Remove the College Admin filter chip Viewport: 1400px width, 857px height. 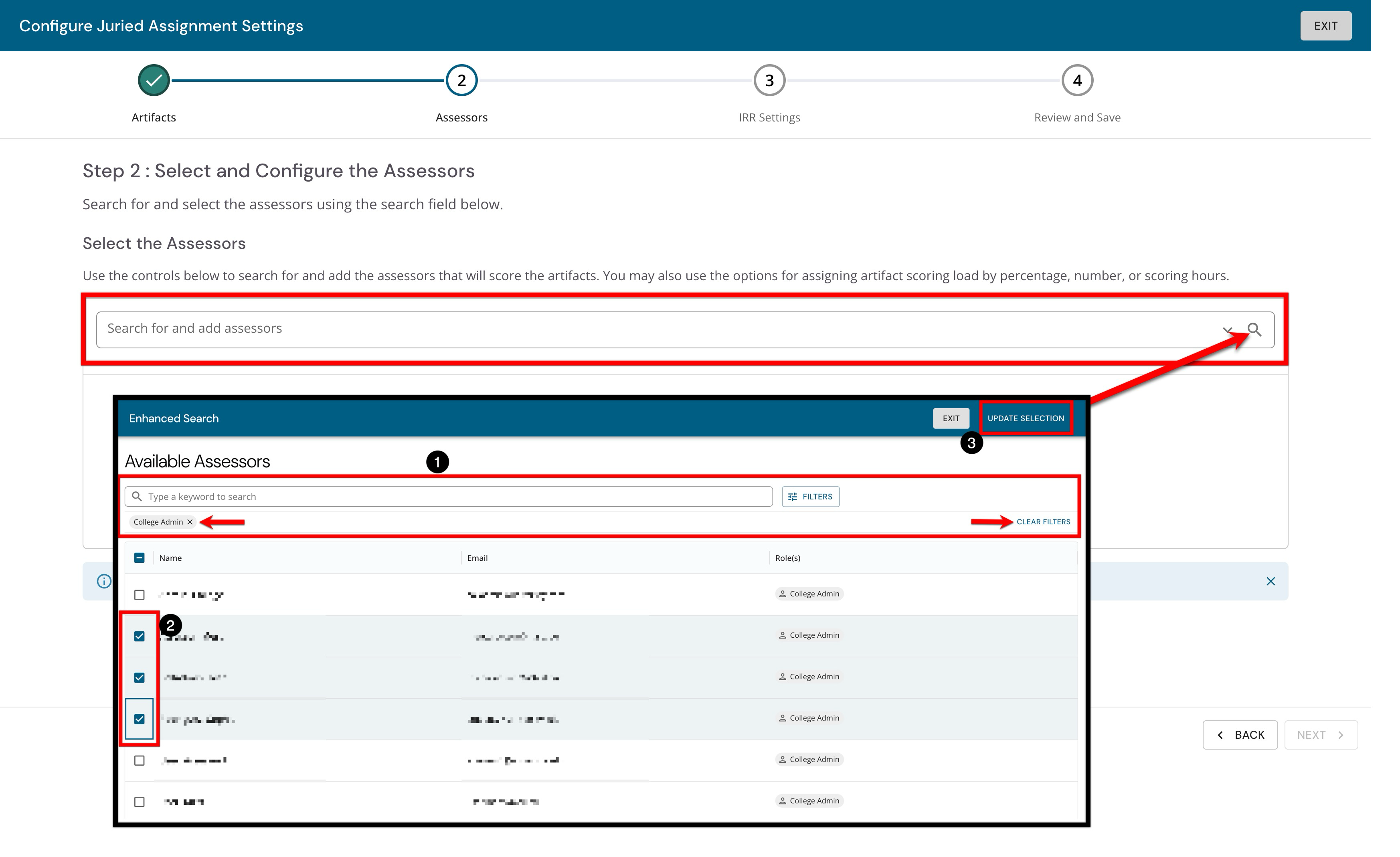[x=190, y=522]
